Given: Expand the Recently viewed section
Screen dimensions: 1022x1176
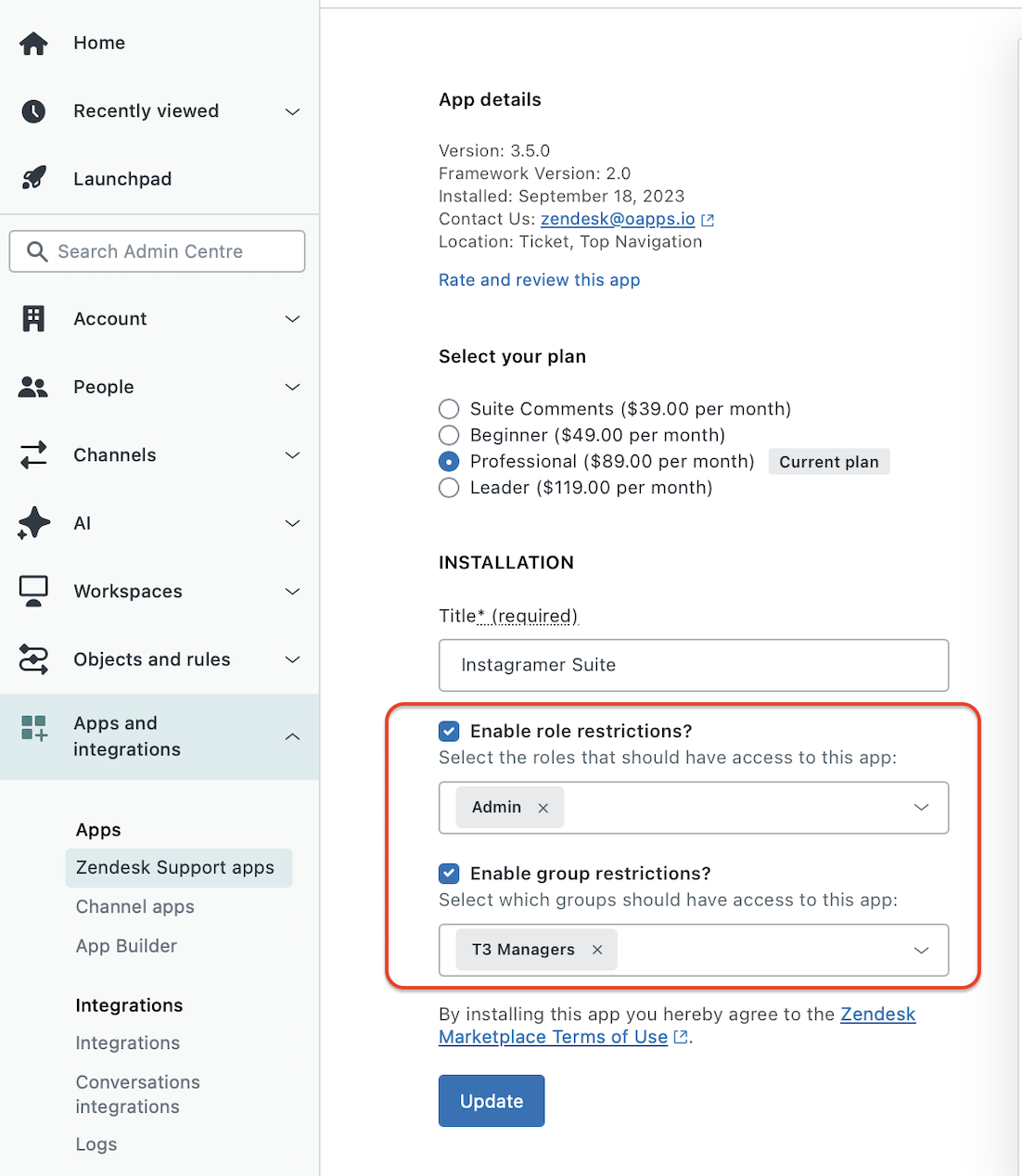Looking at the screenshot, I should [x=292, y=111].
